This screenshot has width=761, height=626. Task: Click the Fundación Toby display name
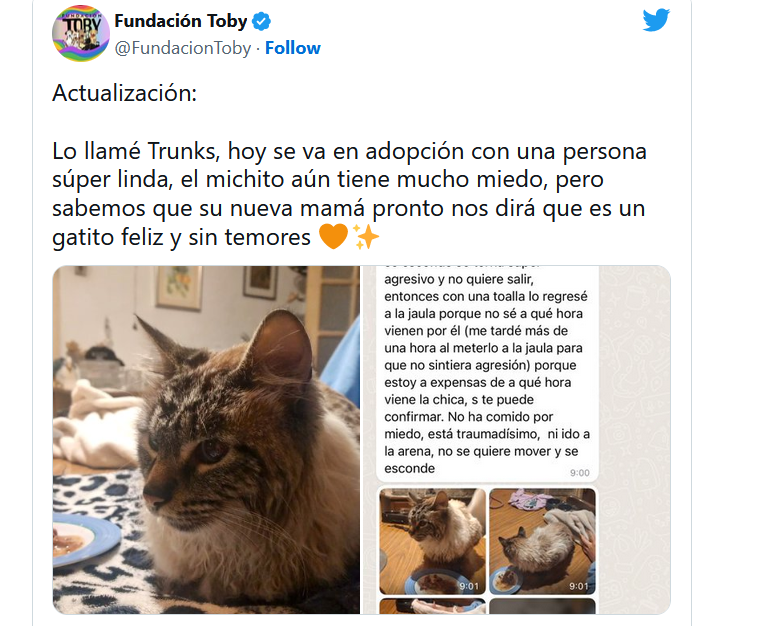pos(181,21)
